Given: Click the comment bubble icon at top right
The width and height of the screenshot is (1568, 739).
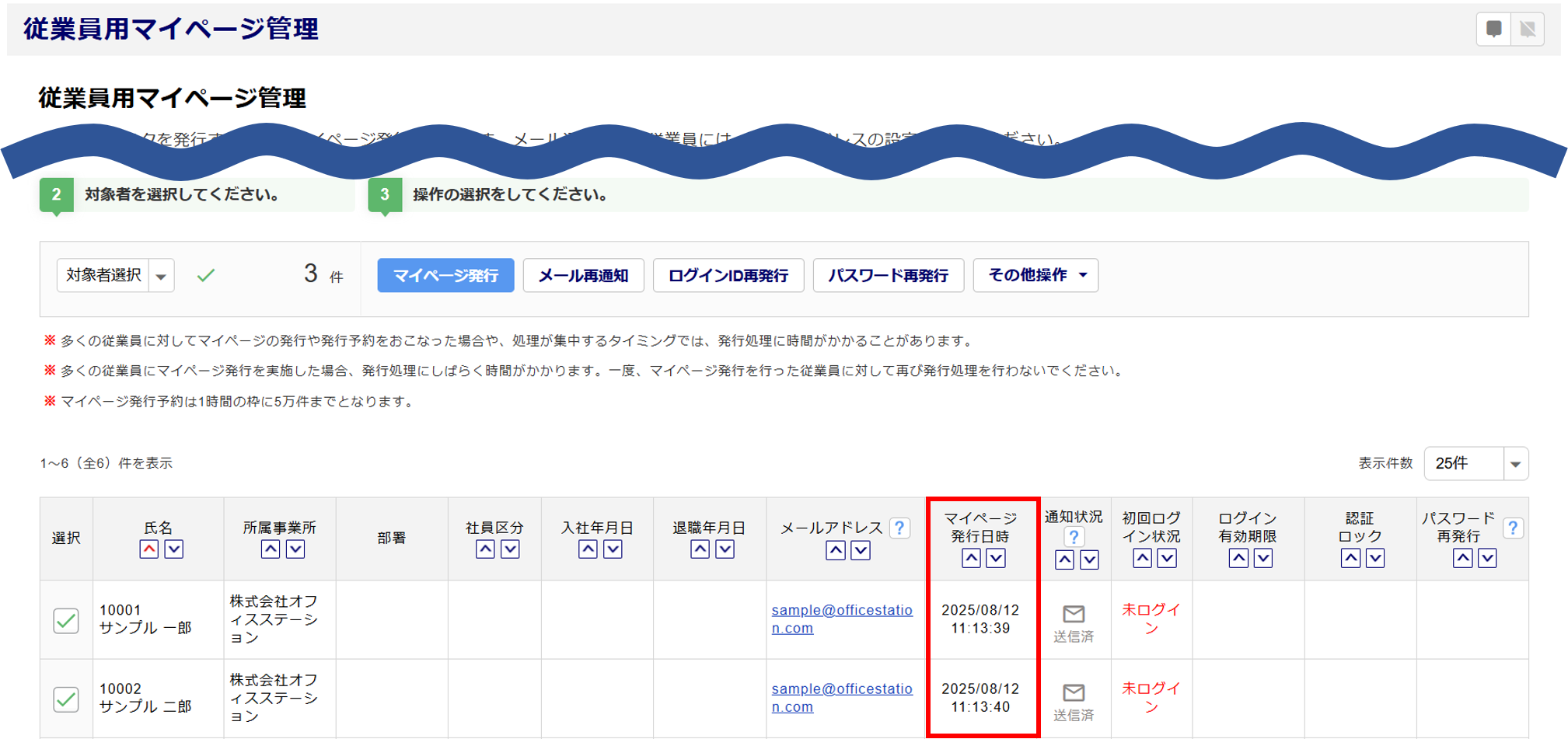Looking at the screenshot, I should point(1493,30).
